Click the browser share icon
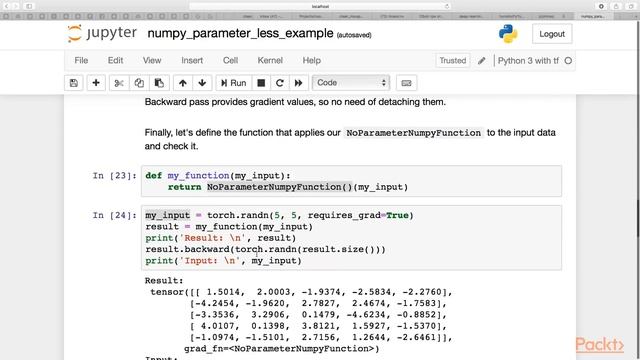Image resolution: width=640 pixels, height=360 pixels. point(616,6)
